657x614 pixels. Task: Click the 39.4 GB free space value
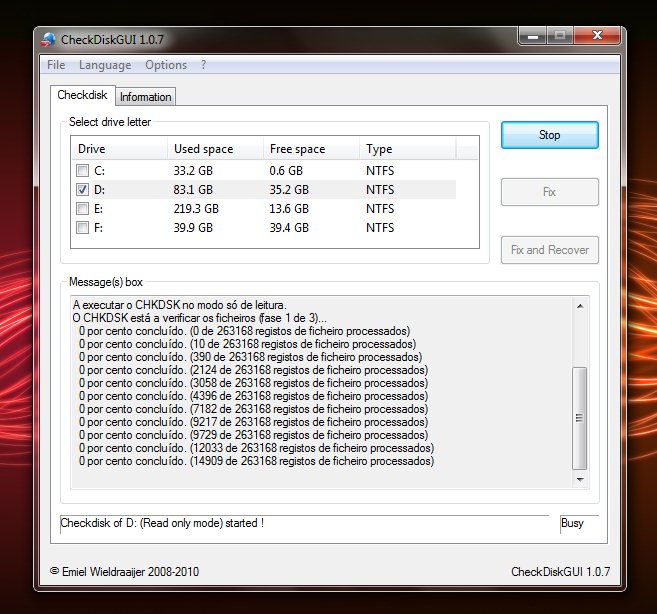click(x=289, y=228)
